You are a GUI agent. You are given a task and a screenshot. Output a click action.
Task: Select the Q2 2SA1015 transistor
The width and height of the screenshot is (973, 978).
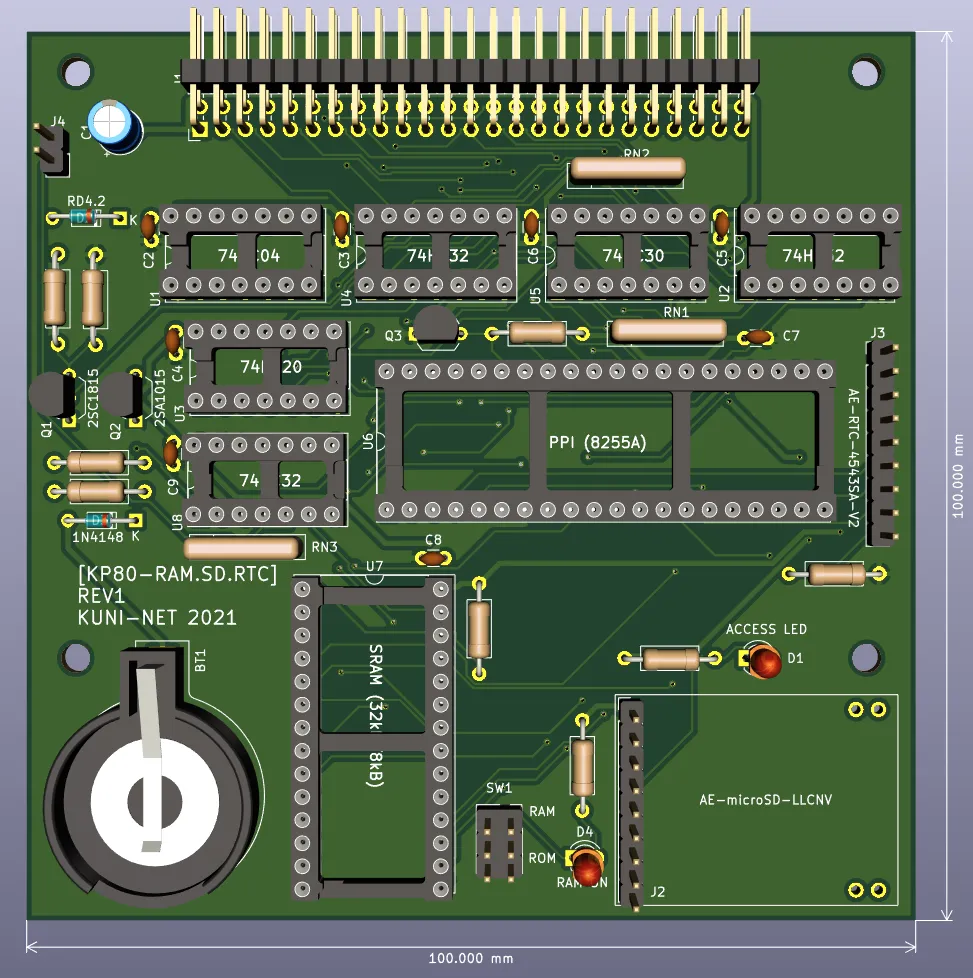pos(122,395)
